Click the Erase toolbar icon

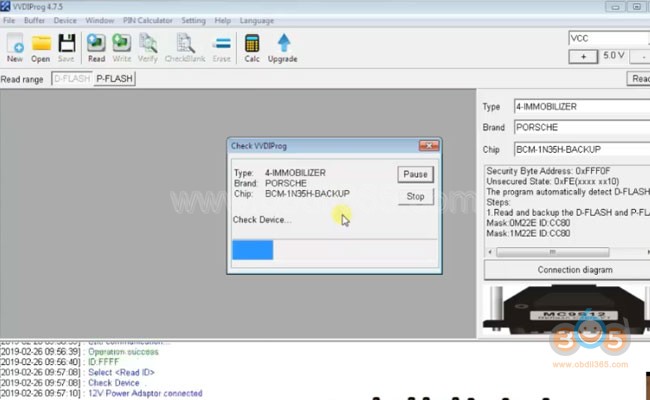point(222,48)
